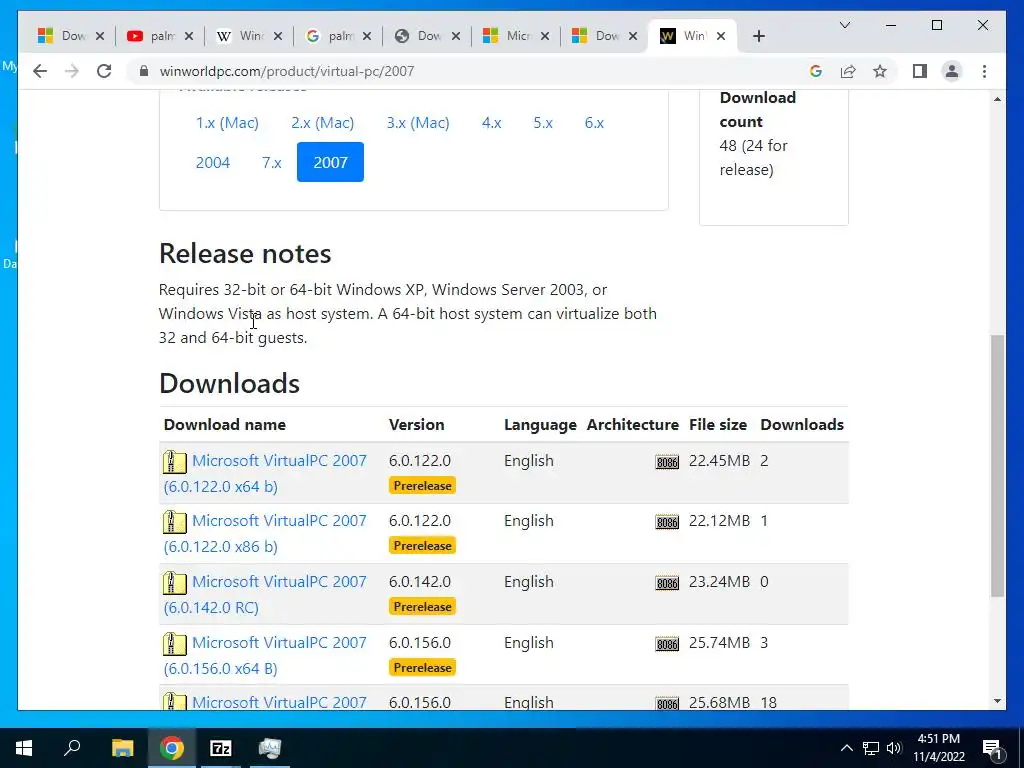Open File Explorer from taskbar
The height and width of the screenshot is (768, 1024).
click(x=122, y=748)
